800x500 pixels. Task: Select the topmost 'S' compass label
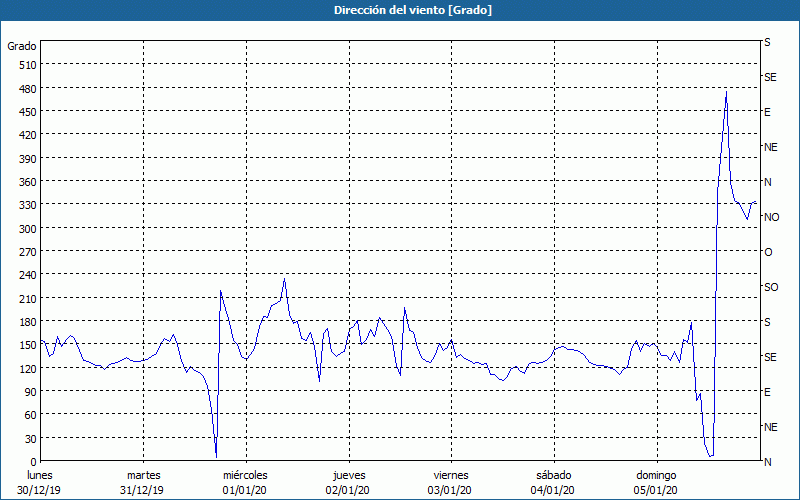pos(767,42)
